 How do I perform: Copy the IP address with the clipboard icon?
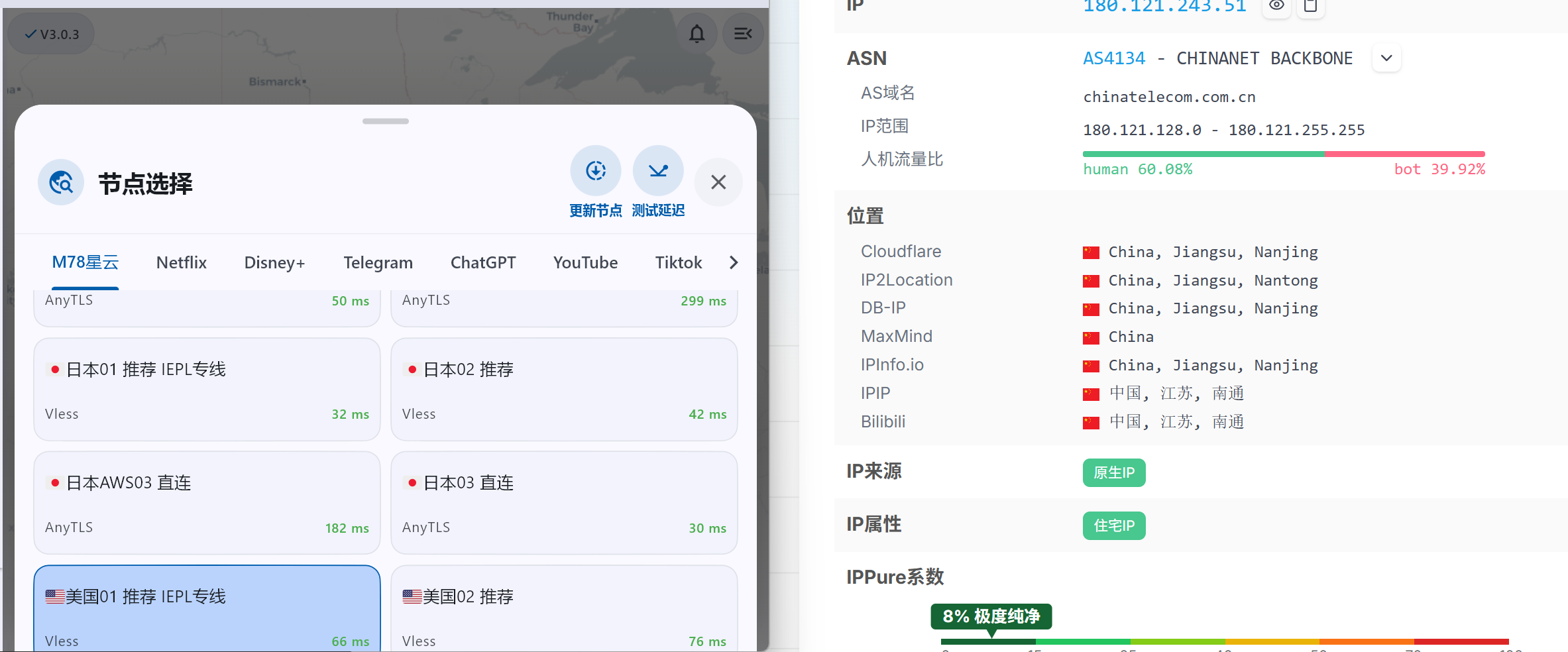coord(1310,6)
